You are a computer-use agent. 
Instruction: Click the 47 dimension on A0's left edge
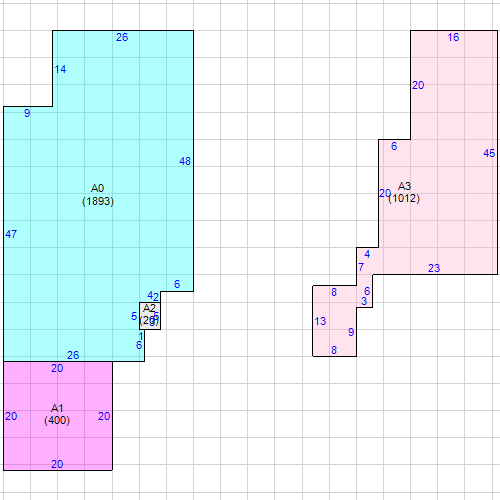click(x=11, y=234)
